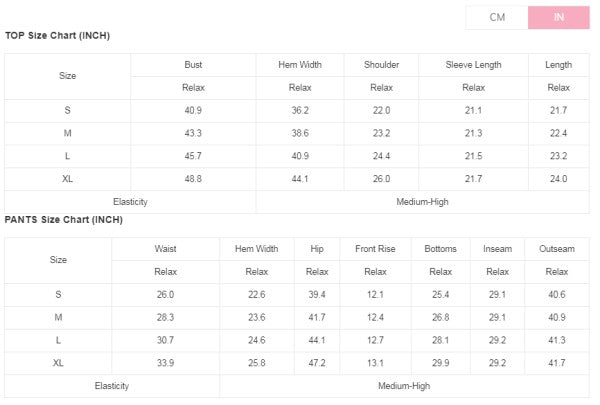Select the Hip column header

[317, 248]
